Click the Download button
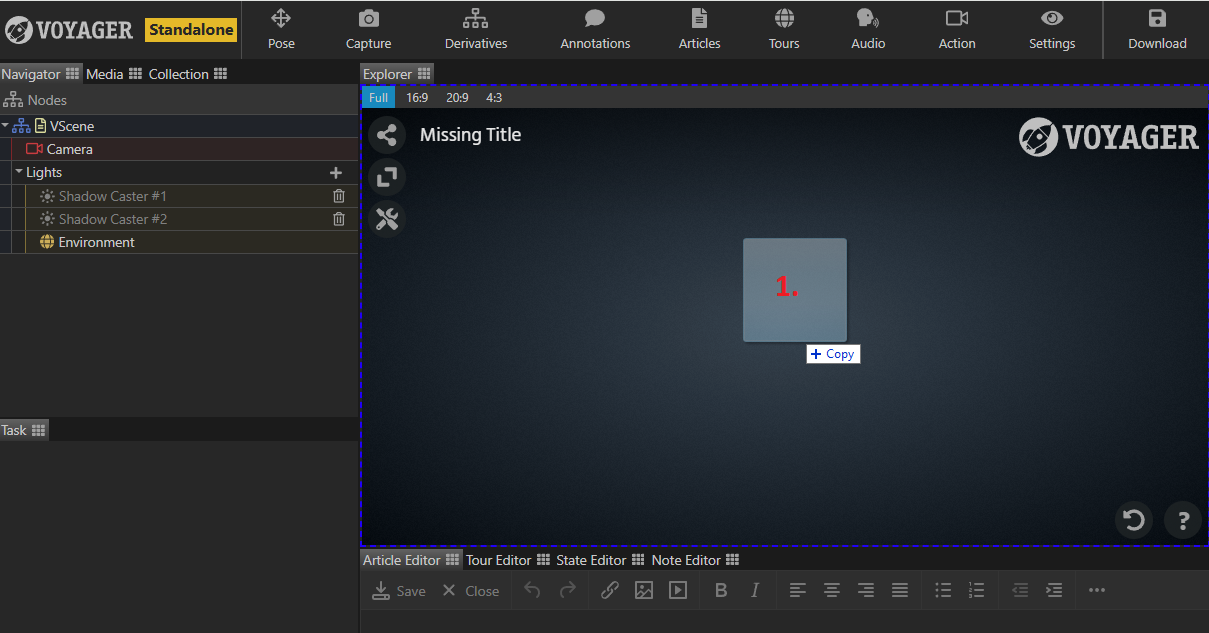 coord(1157,30)
